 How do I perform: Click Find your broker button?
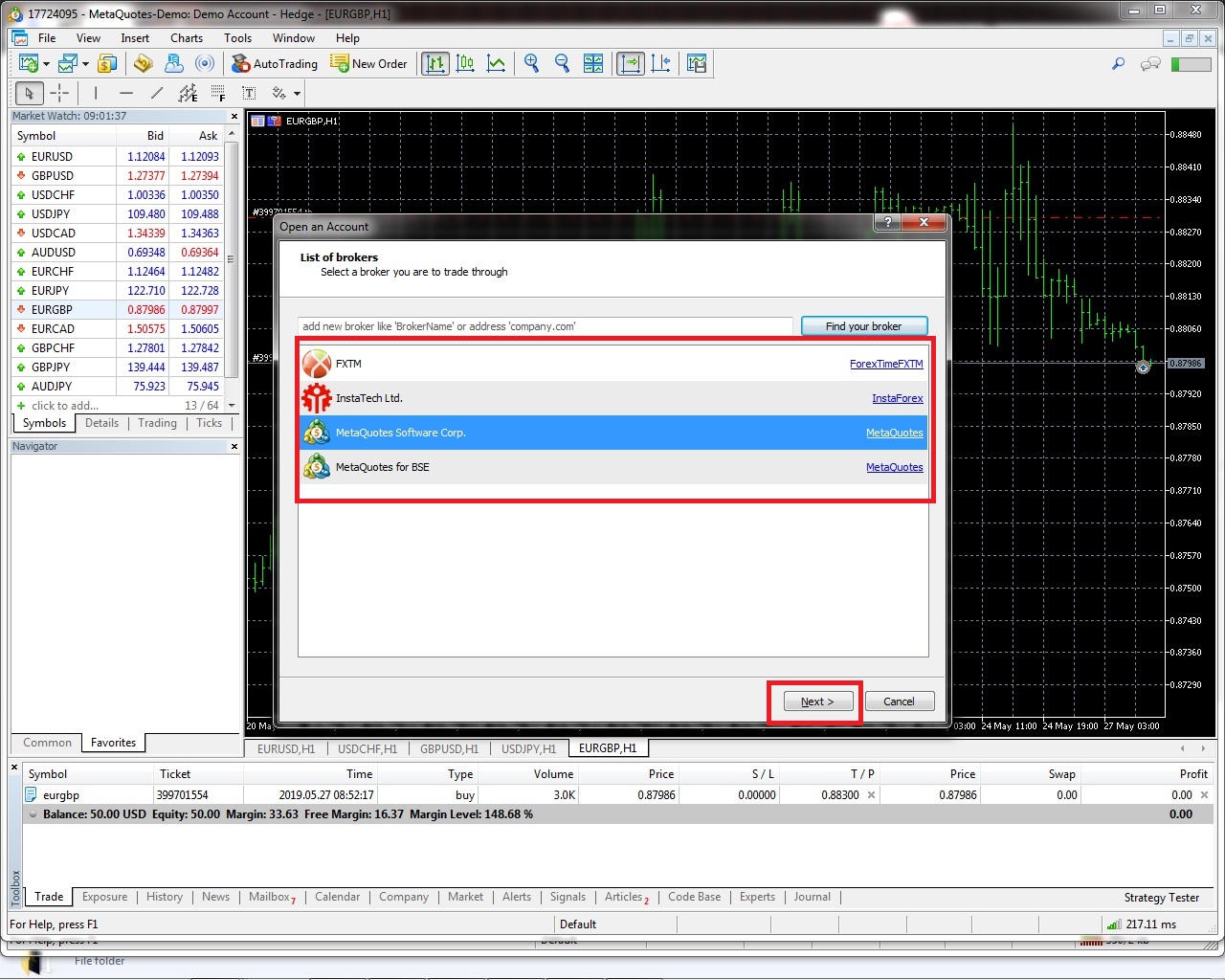(x=864, y=326)
